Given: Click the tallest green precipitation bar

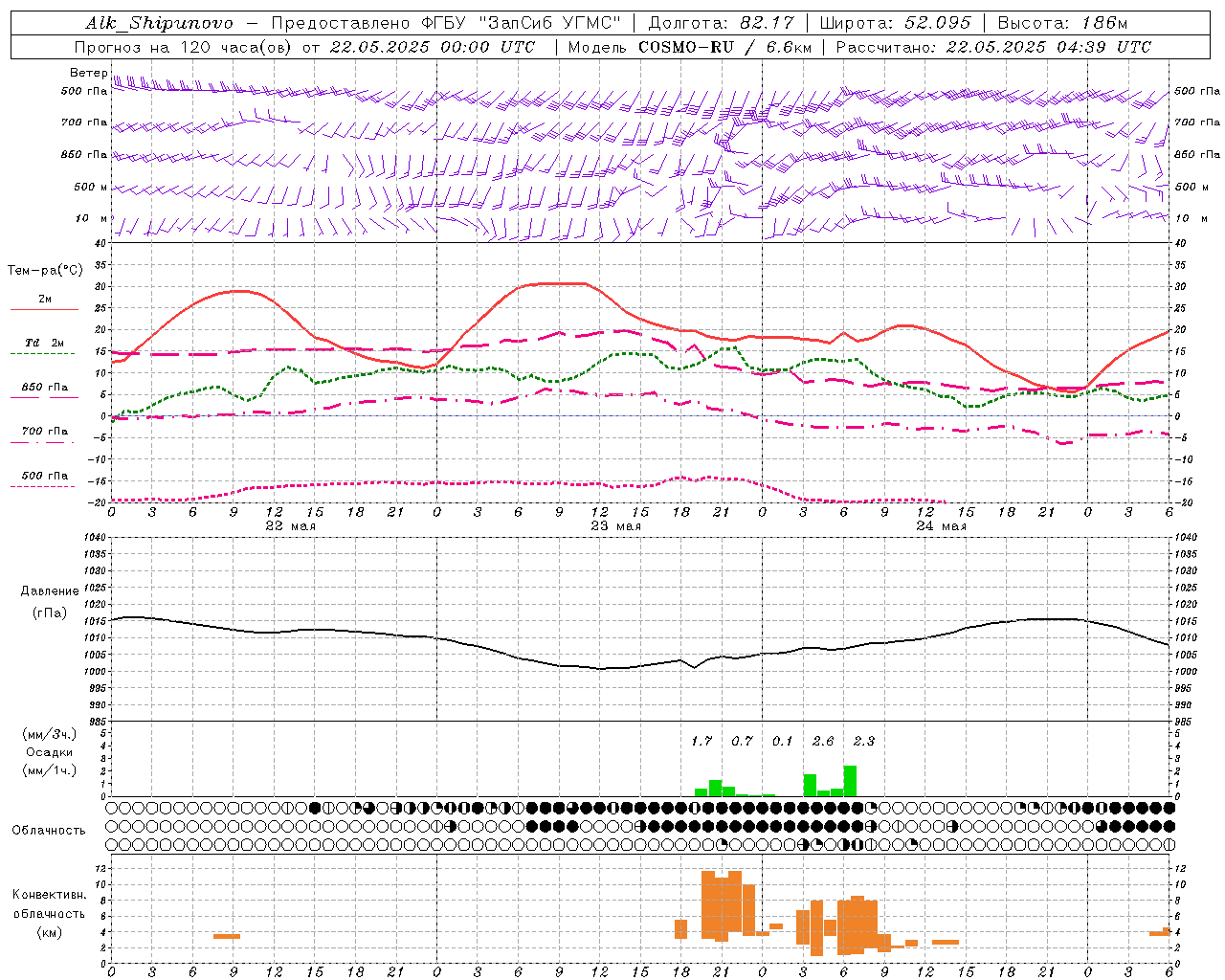Looking at the screenshot, I should point(850,781).
